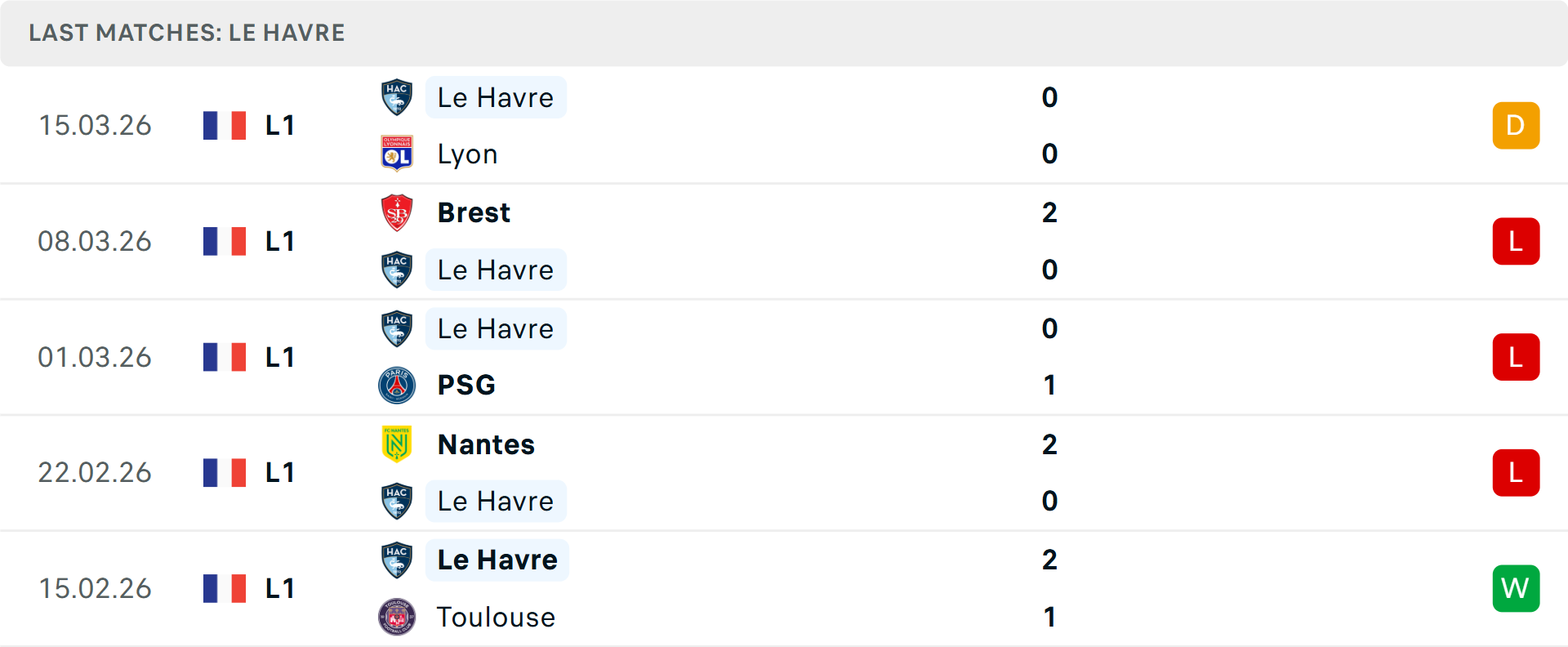Click the LAST MATCHES: LE HAVRE header

click(x=186, y=33)
